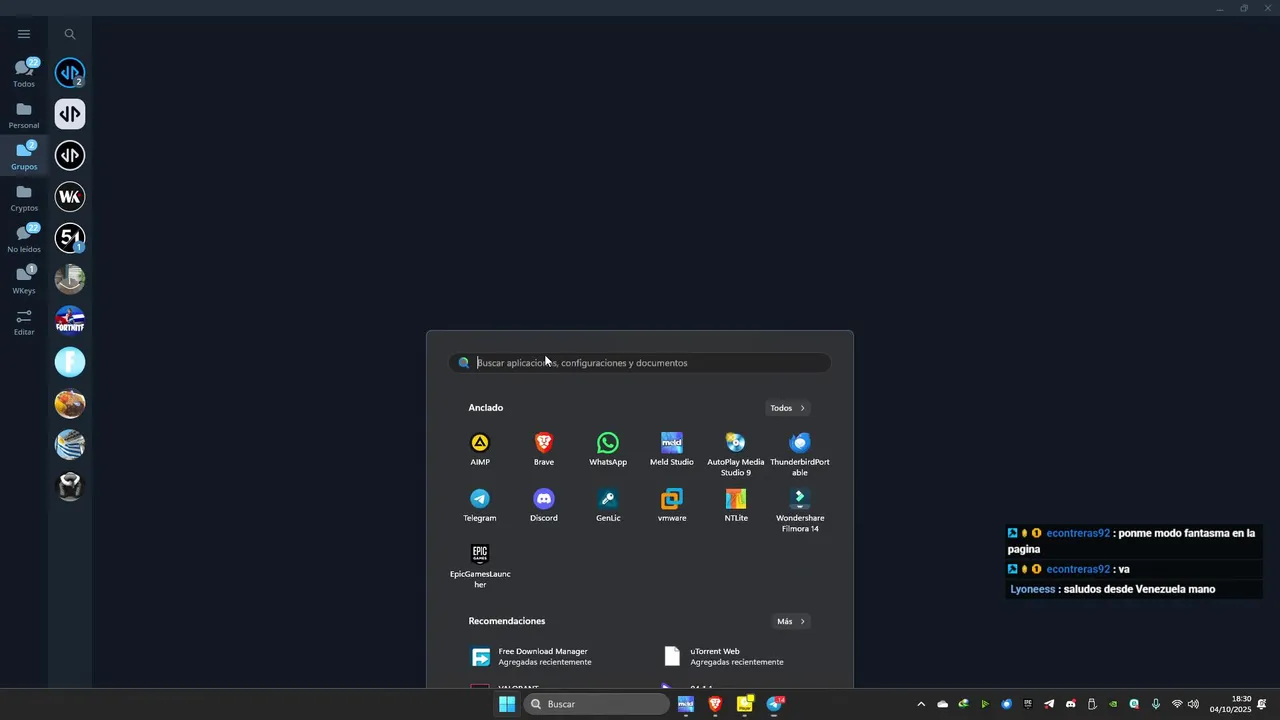Click Editar to edit folders
Viewport: 1280px width, 720px height.
(x=24, y=322)
